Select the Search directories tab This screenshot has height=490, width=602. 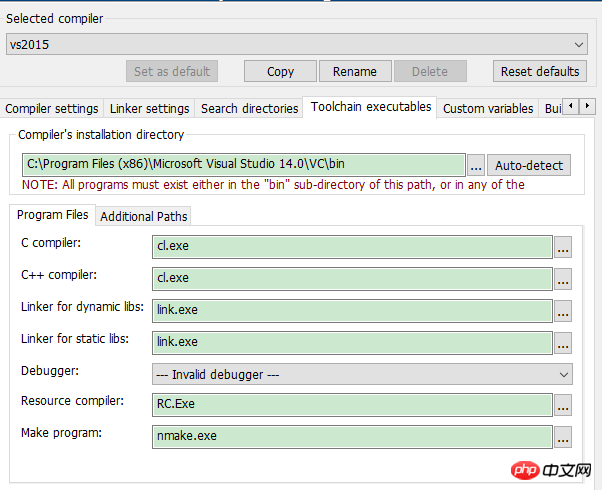(249, 108)
